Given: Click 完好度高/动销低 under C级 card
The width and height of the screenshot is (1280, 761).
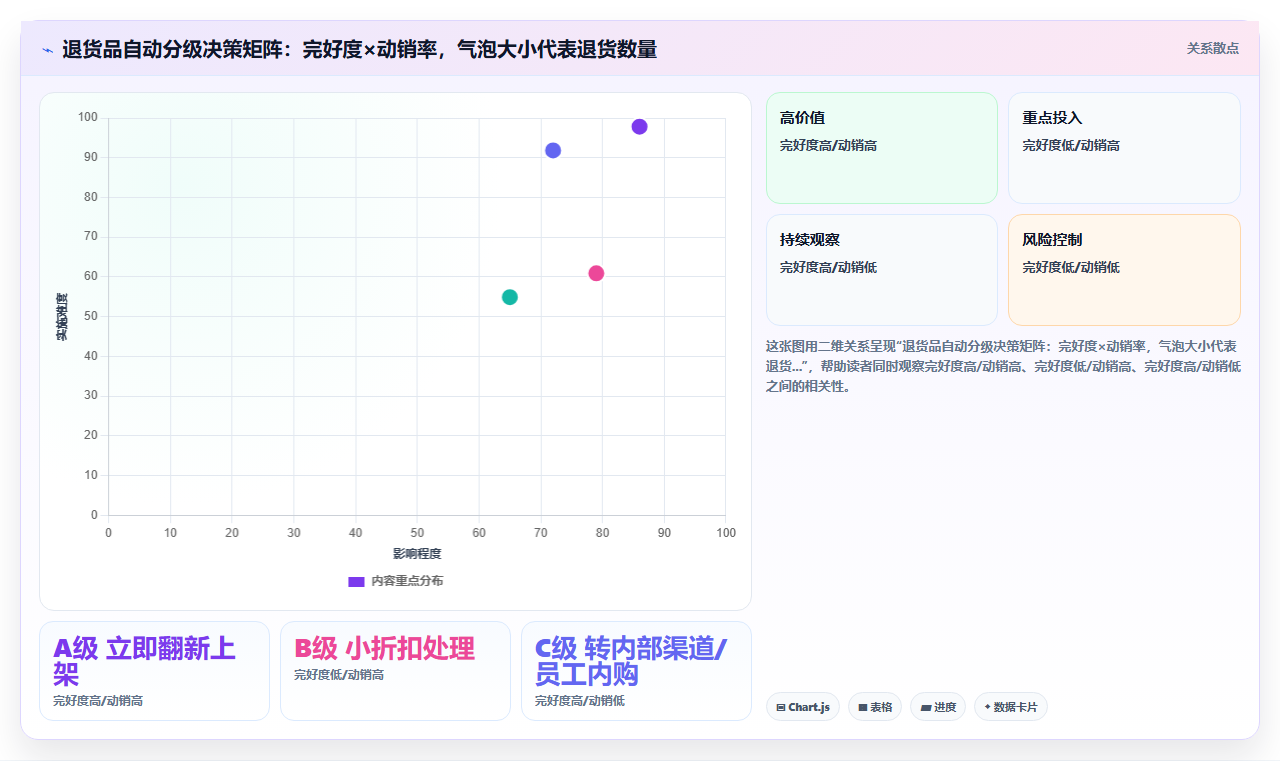Looking at the screenshot, I should [580, 701].
